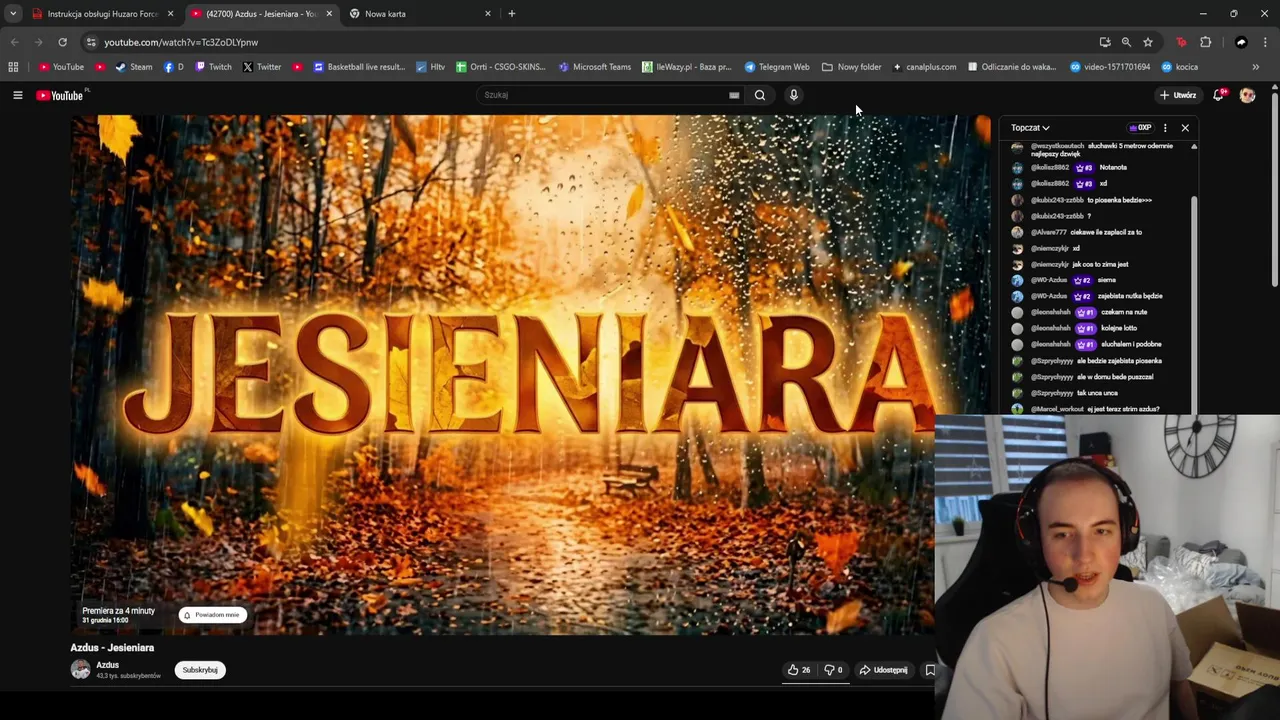Close the Nowa karta tab

tap(488, 14)
